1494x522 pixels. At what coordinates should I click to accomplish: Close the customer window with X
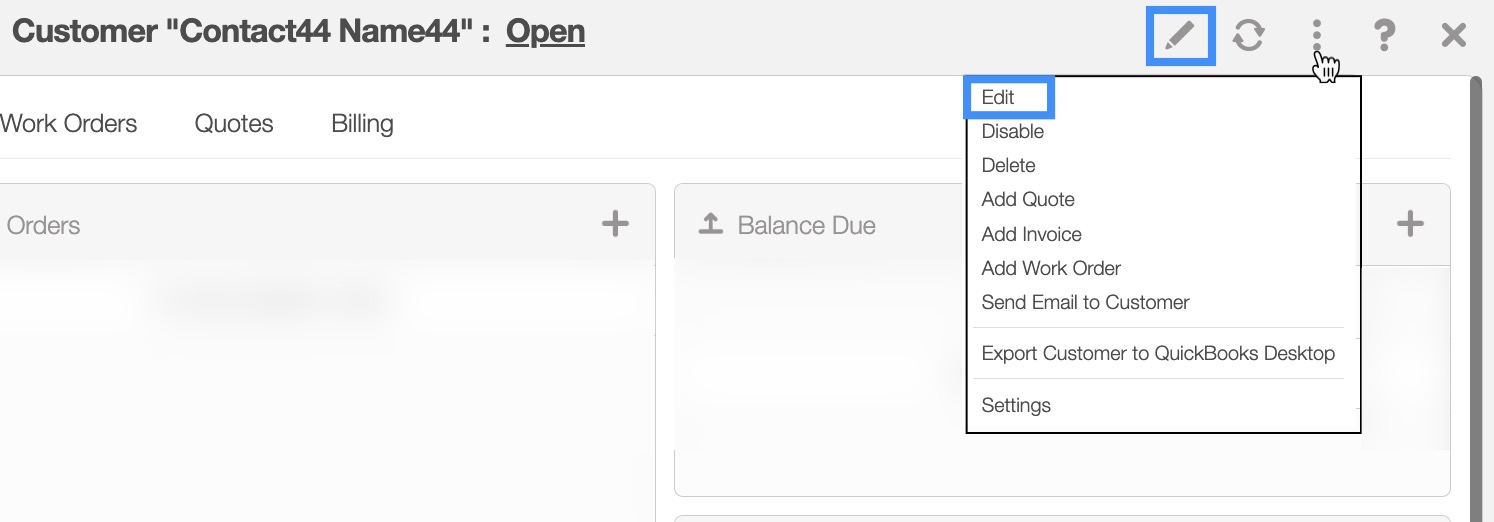pos(1453,36)
